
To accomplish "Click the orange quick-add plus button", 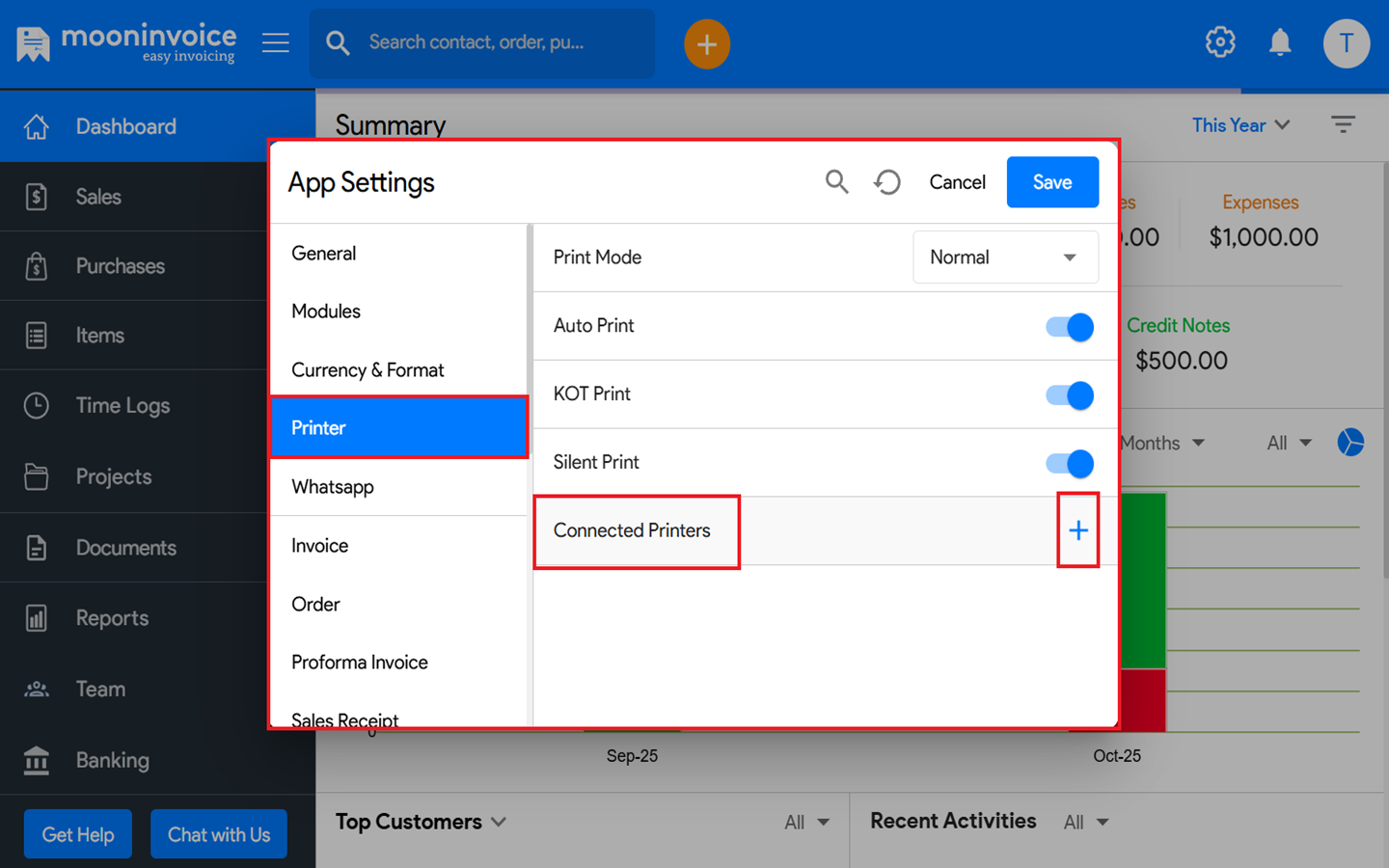I will [x=706, y=44].
